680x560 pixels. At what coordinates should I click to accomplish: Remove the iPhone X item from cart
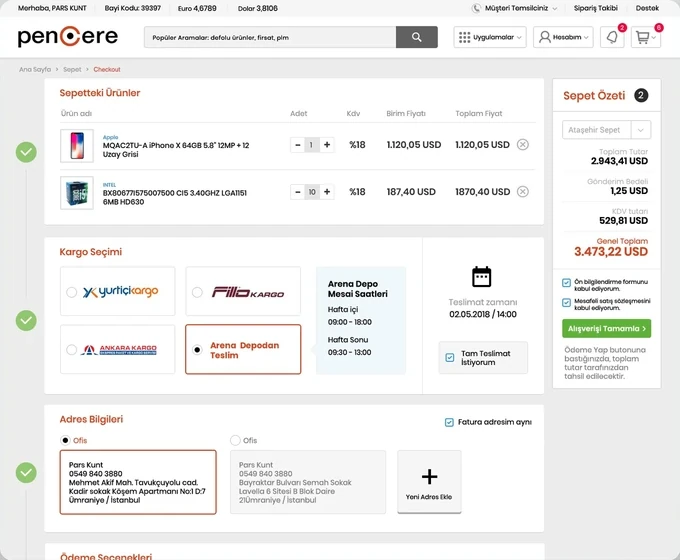[x=523, y=144]
